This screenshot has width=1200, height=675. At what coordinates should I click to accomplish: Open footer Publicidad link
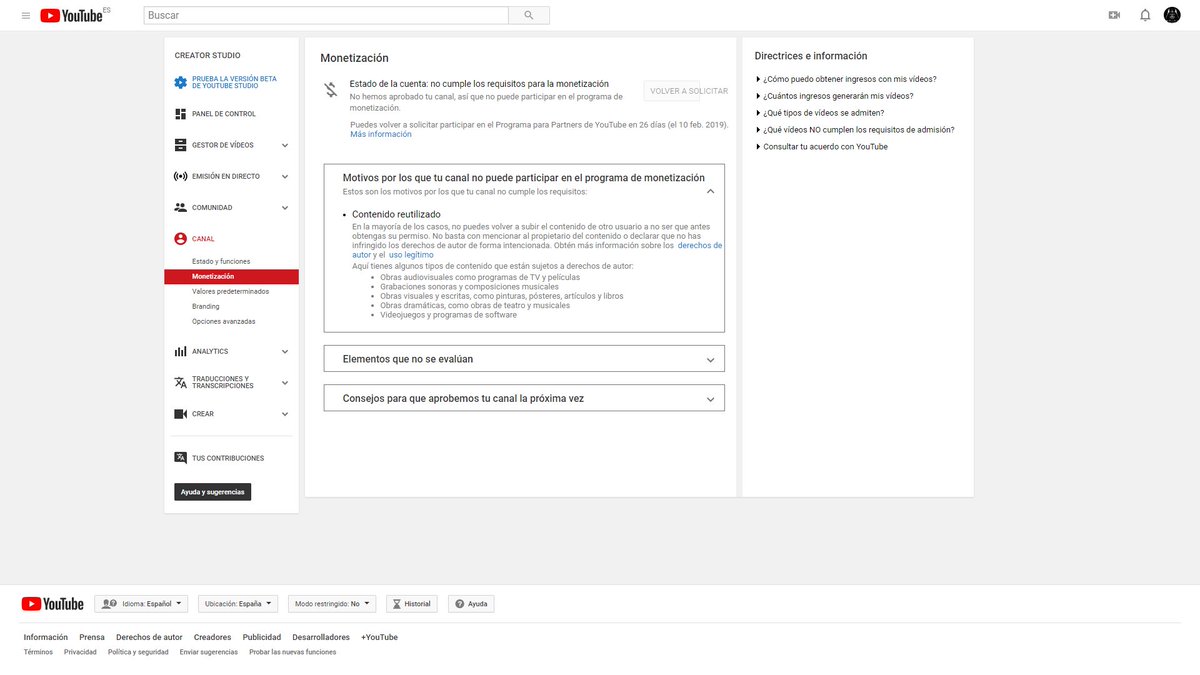pyautogui.click(x=262, y=637)
